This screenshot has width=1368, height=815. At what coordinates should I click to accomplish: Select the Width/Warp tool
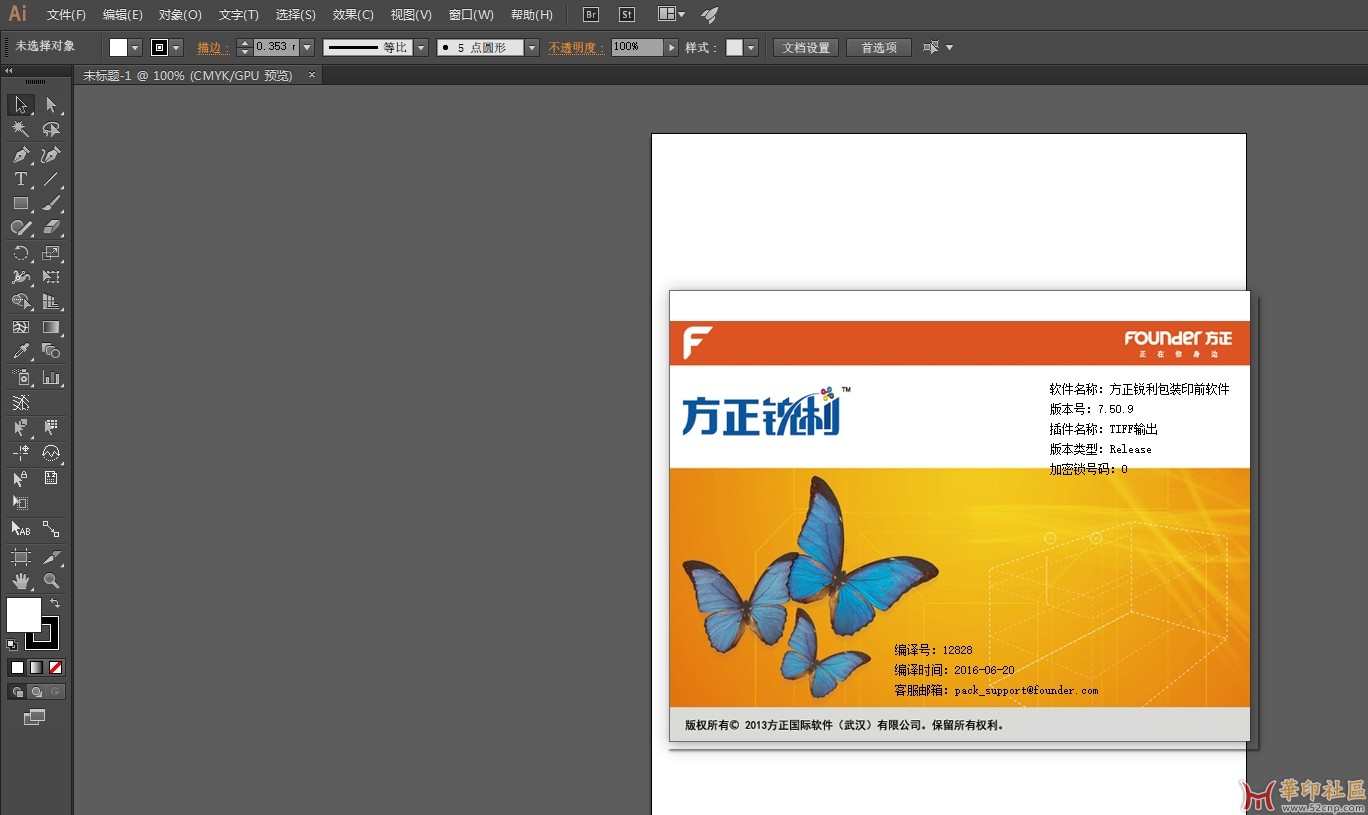pos(21,277)
